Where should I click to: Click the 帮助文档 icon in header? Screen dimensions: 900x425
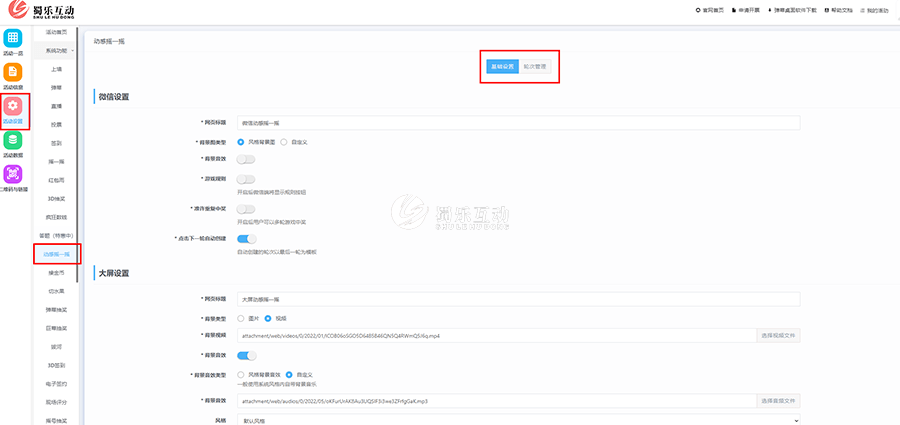point(827,10)
